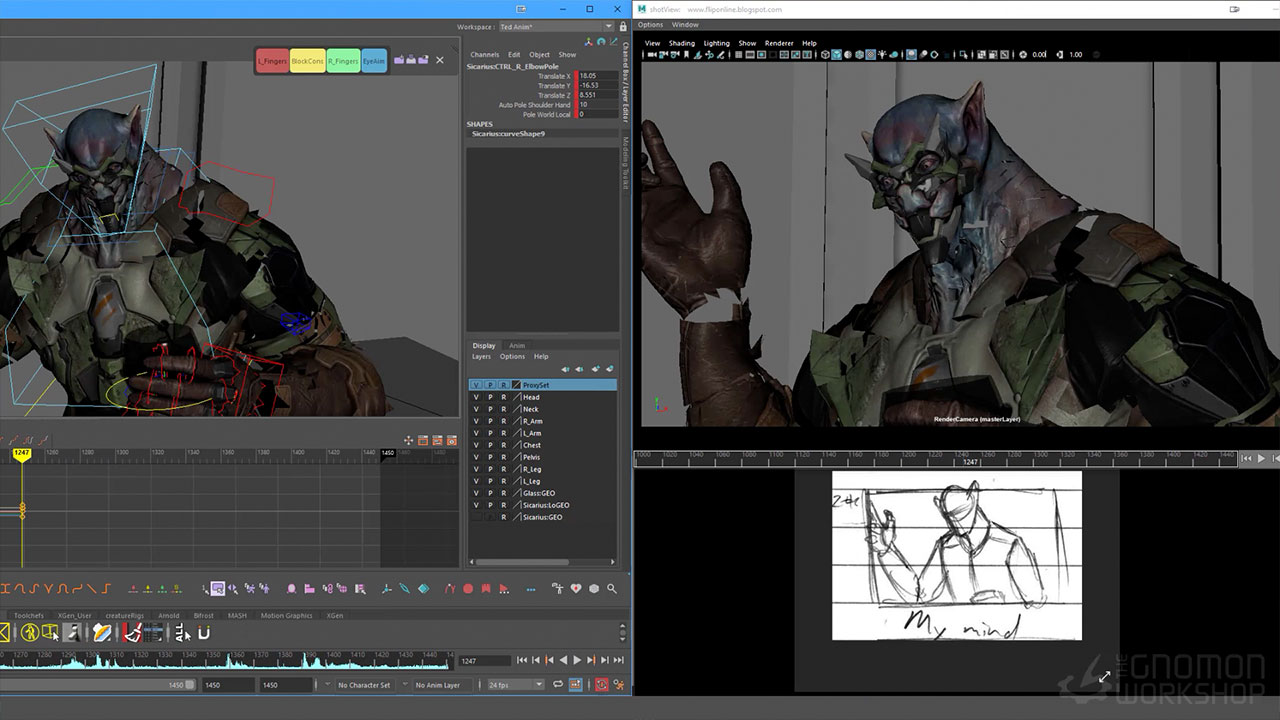Toggle the R reference box for Chest layer
The height and width of the screenshot is (720, 1280).
(x=503, y=445)
